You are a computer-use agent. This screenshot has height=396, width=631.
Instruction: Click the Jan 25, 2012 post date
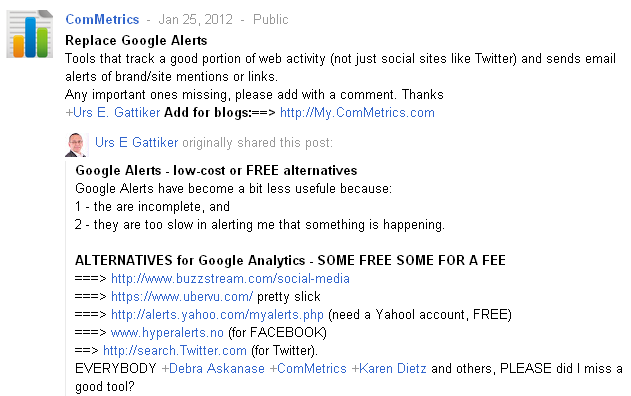(196, 19)
